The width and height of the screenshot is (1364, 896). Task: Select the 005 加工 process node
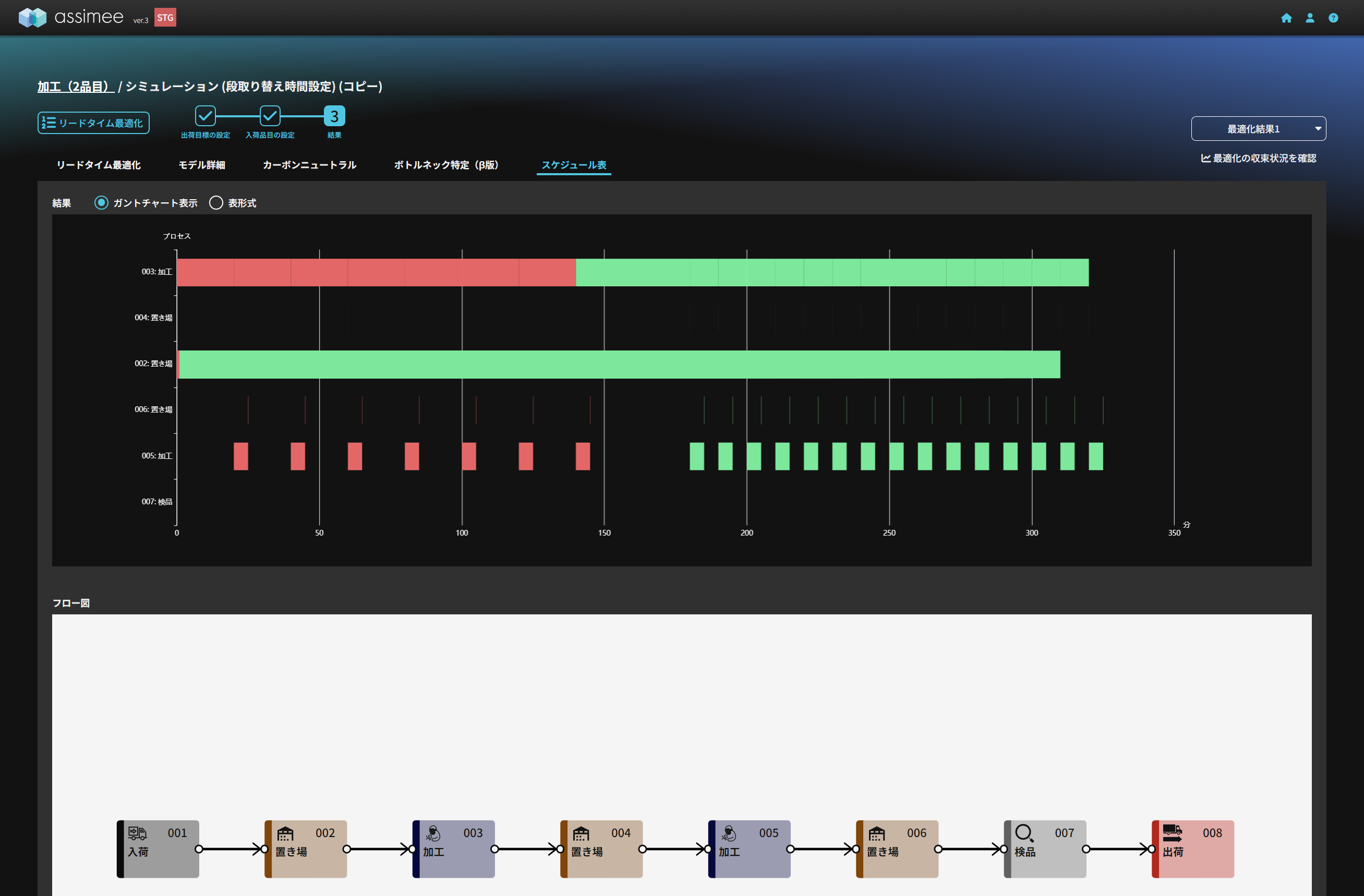[x=750, y=849]
